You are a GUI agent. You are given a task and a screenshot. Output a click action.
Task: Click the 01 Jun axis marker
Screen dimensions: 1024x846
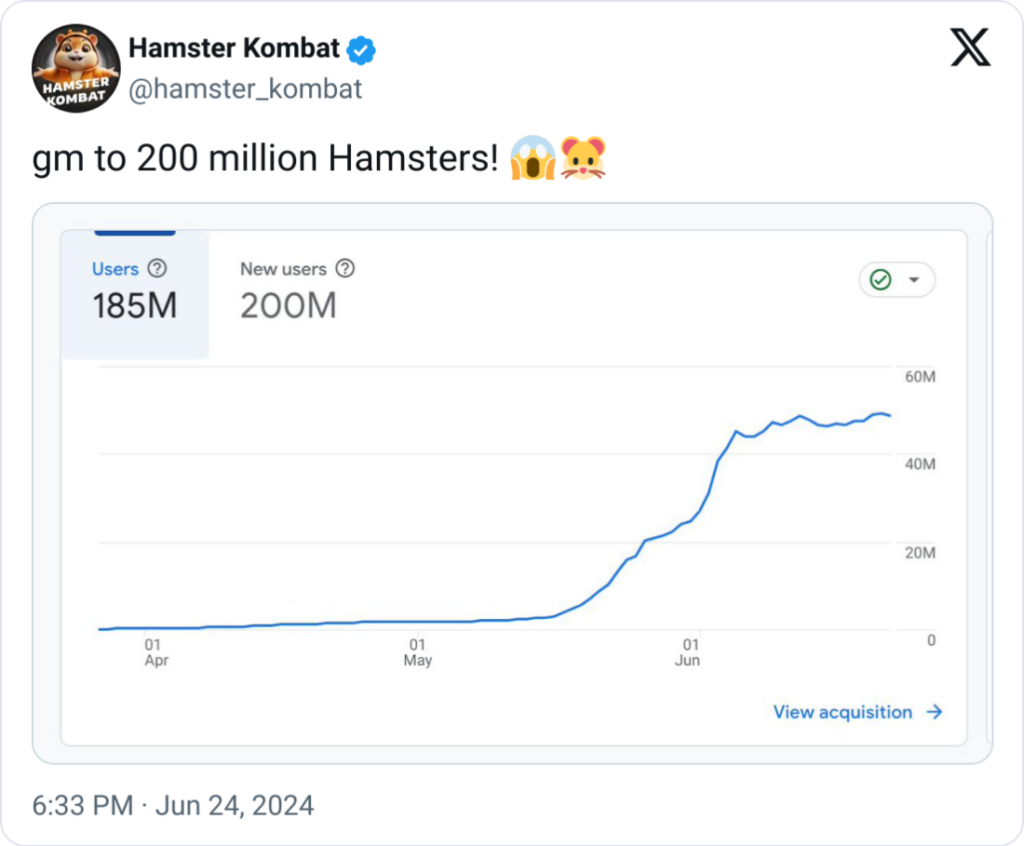click(x=688, y=652)
